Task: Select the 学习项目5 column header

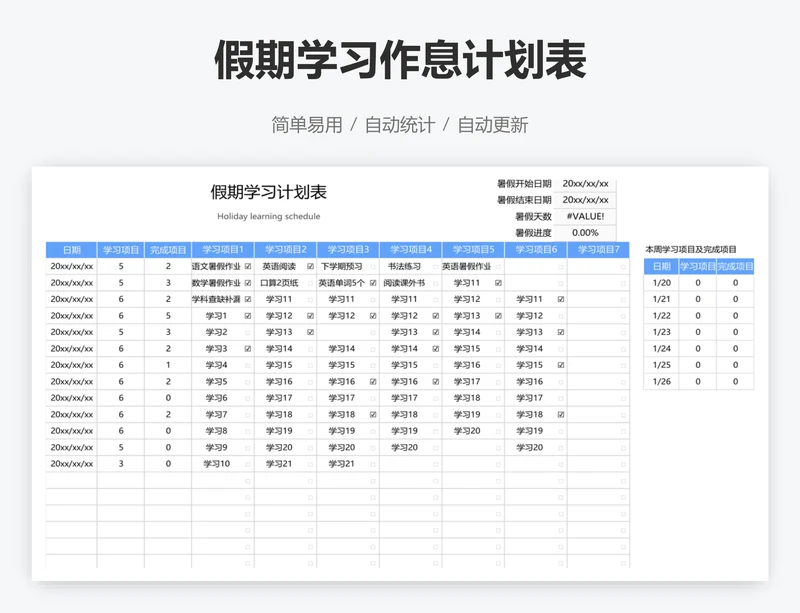Action: (473, 250)
